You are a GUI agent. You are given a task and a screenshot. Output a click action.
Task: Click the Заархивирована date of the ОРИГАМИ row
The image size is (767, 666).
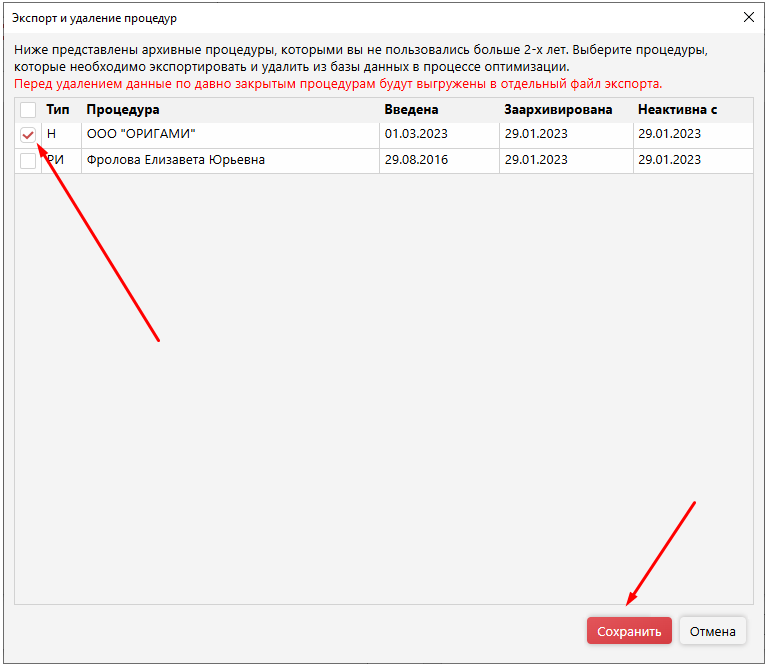pos(536,134)
